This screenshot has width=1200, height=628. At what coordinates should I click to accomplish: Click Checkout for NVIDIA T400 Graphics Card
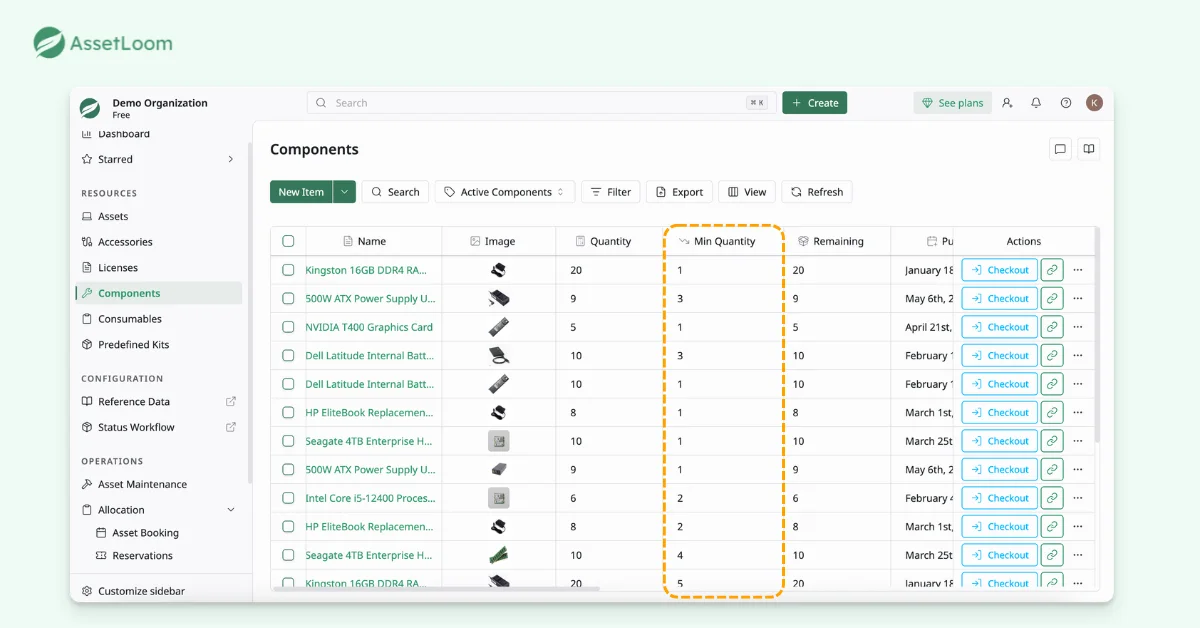click(x=1000, y=327)
